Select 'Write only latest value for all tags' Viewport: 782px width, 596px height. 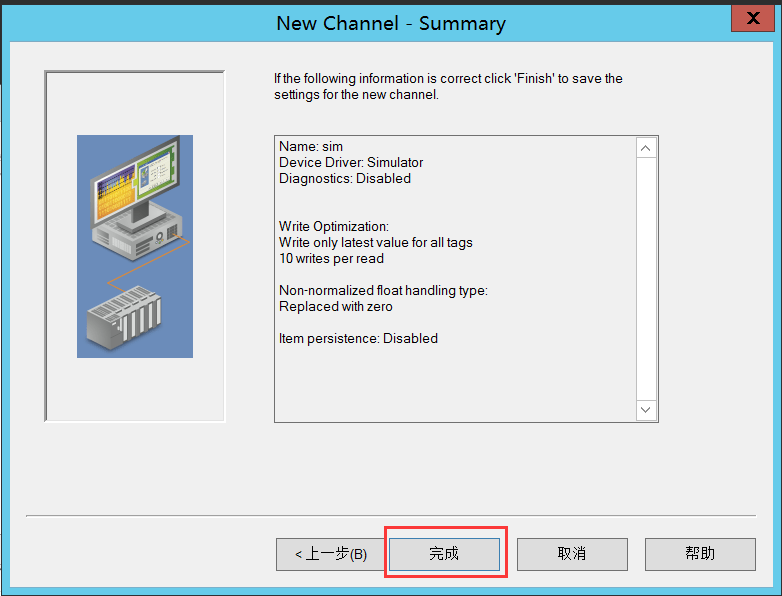[376, 243]
